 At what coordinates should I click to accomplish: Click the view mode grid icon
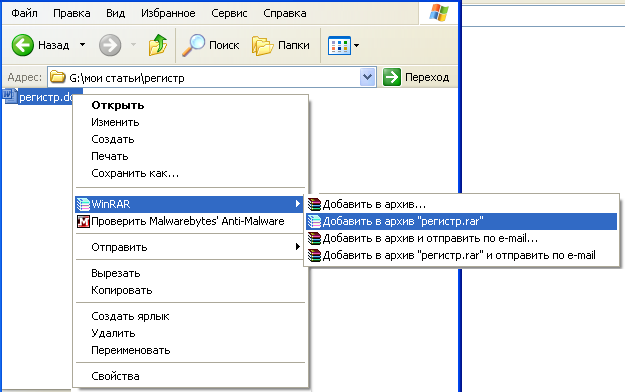[339, 45]
